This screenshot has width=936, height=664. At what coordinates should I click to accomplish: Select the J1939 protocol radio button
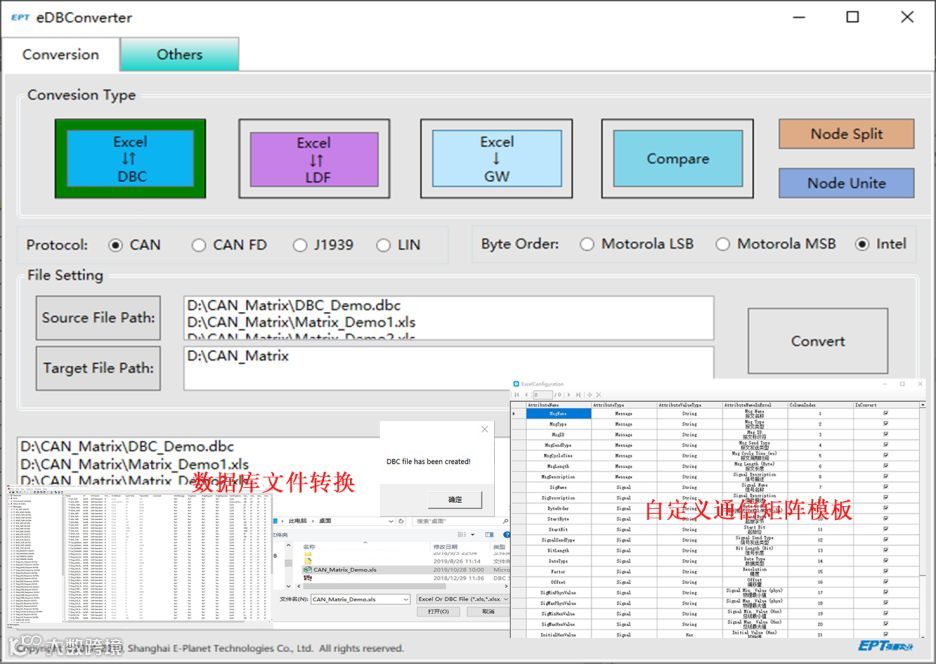coord(300,245)
